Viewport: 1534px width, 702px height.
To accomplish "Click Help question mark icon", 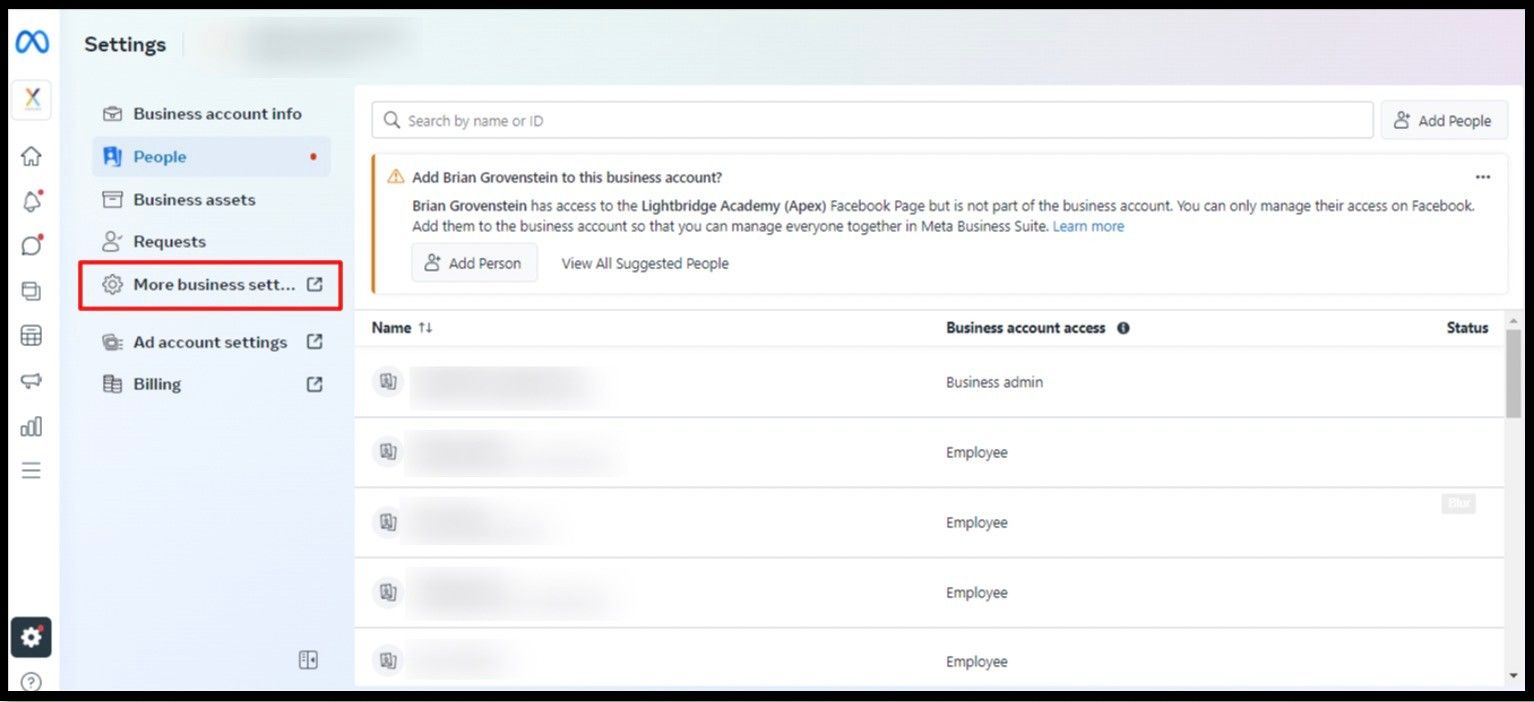I will click(31, 682).
